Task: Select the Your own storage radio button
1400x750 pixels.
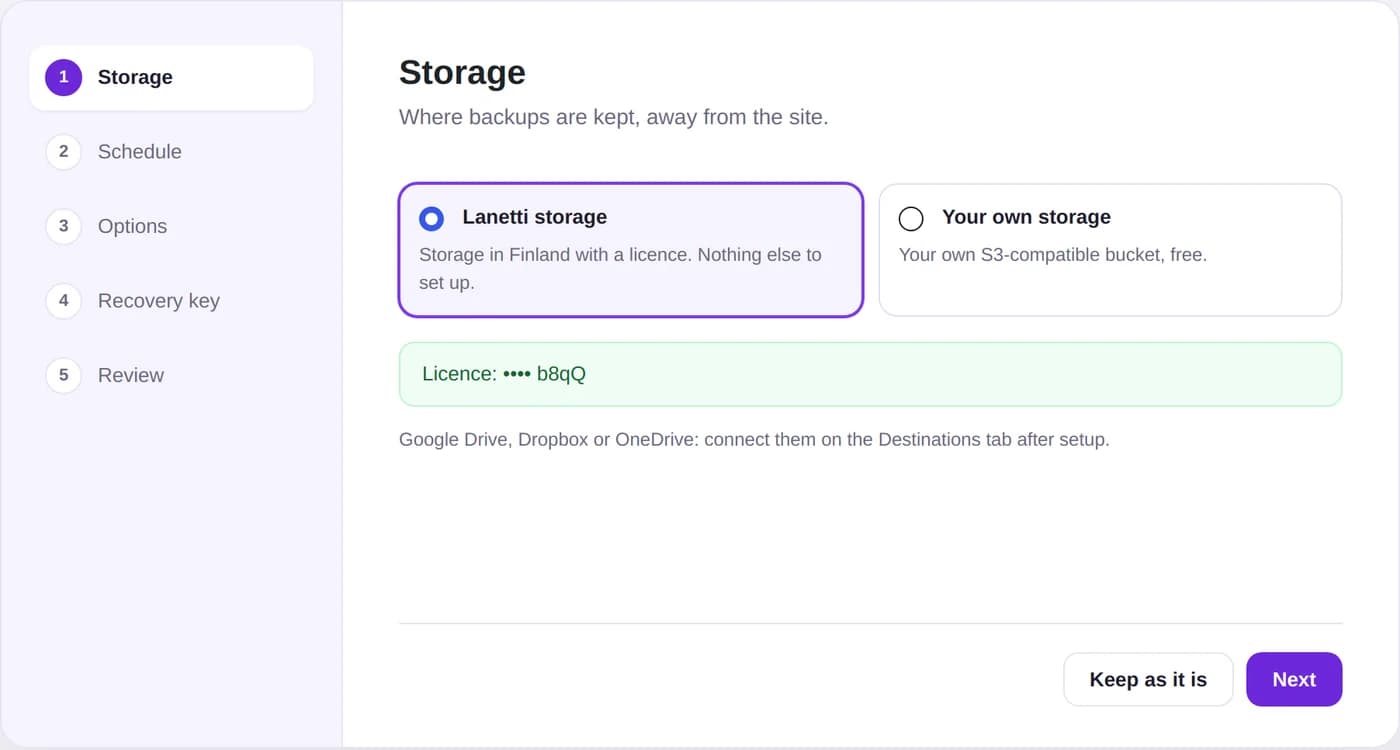Action: pyautogui.click(x=911, y=218)
